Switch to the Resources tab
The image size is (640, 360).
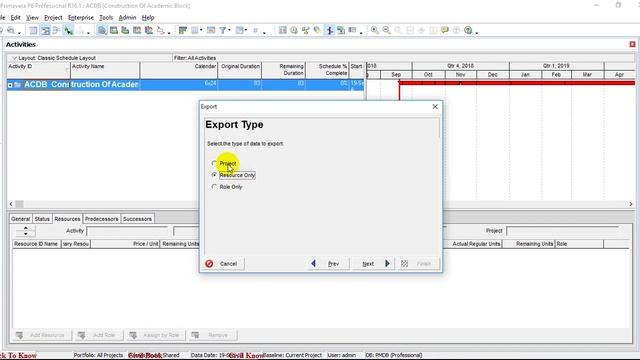67,219
